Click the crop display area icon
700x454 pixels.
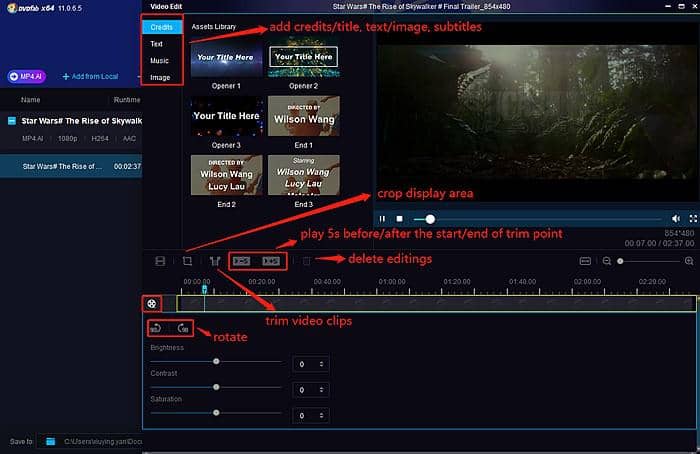pos(187,261)
